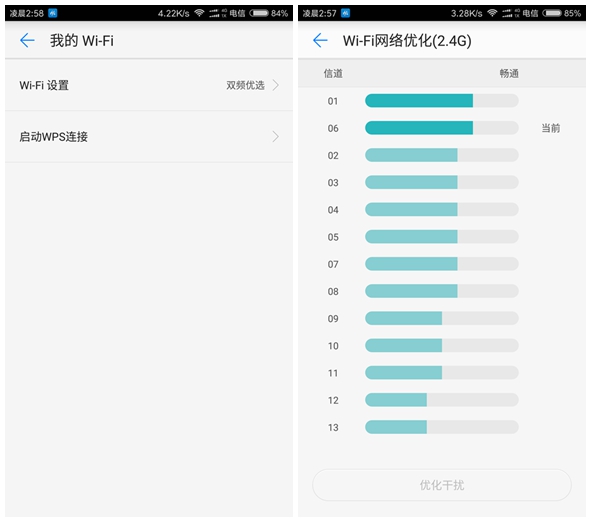
Task: Select channel 09 bar
Action: [442, 318]
